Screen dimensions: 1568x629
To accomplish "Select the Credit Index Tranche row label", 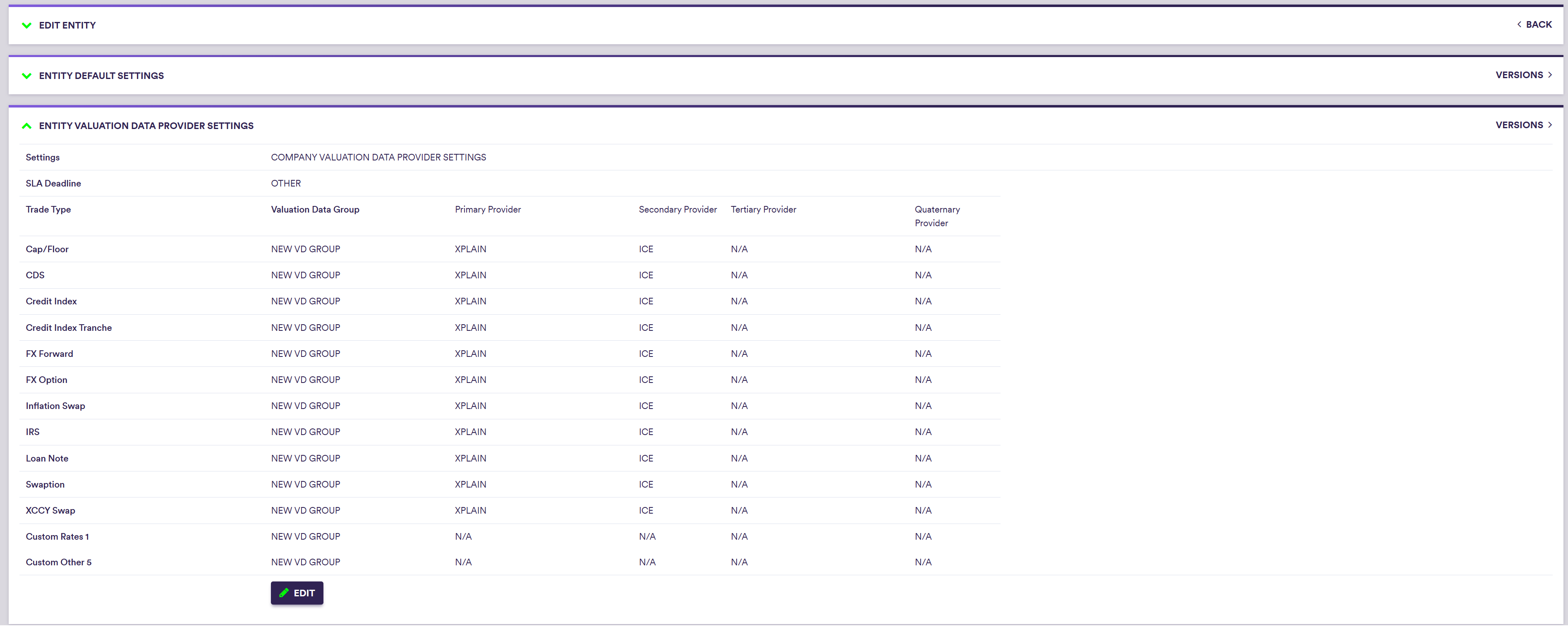I will click(69, 328).
